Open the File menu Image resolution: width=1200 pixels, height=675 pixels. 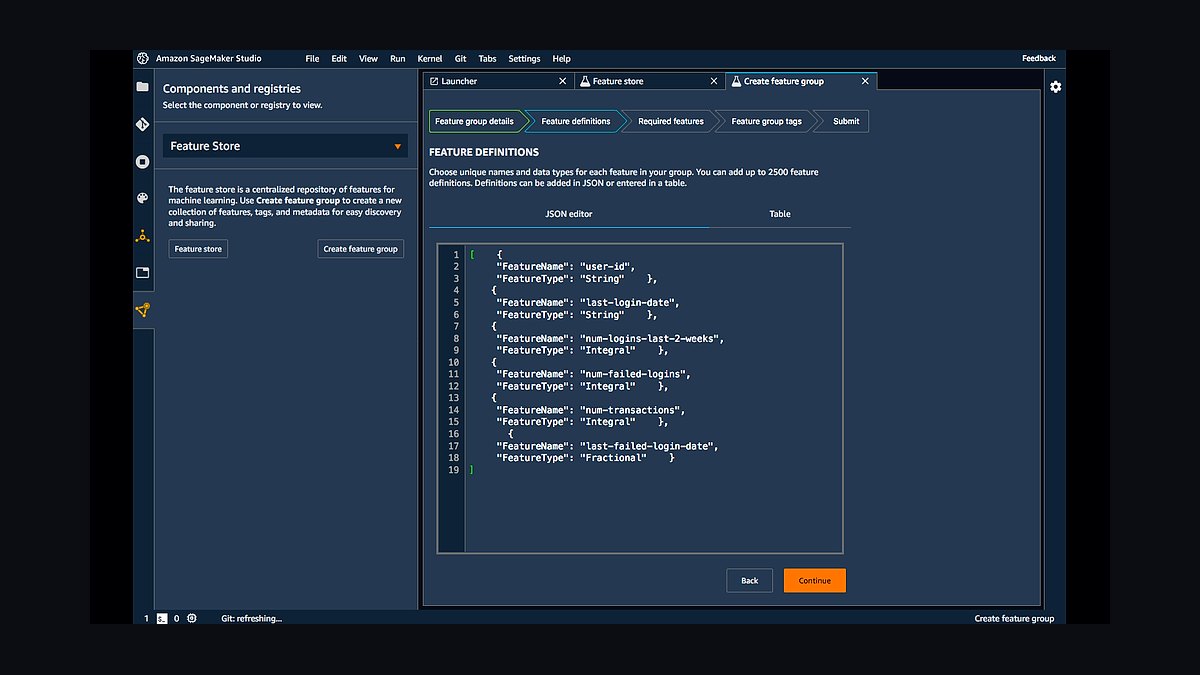click(x=312, y=59)
